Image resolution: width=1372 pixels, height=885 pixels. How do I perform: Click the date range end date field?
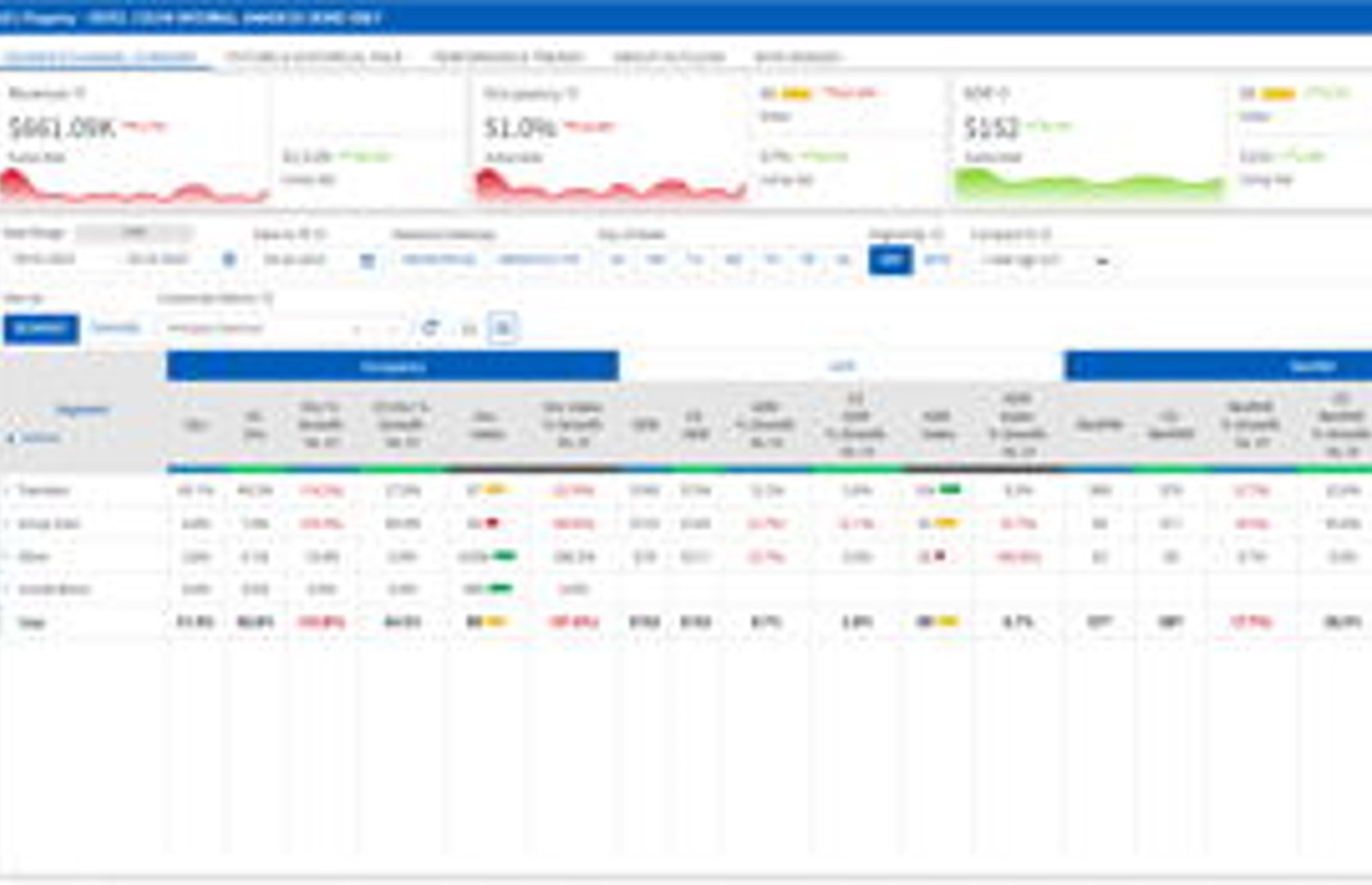[159, 259]
